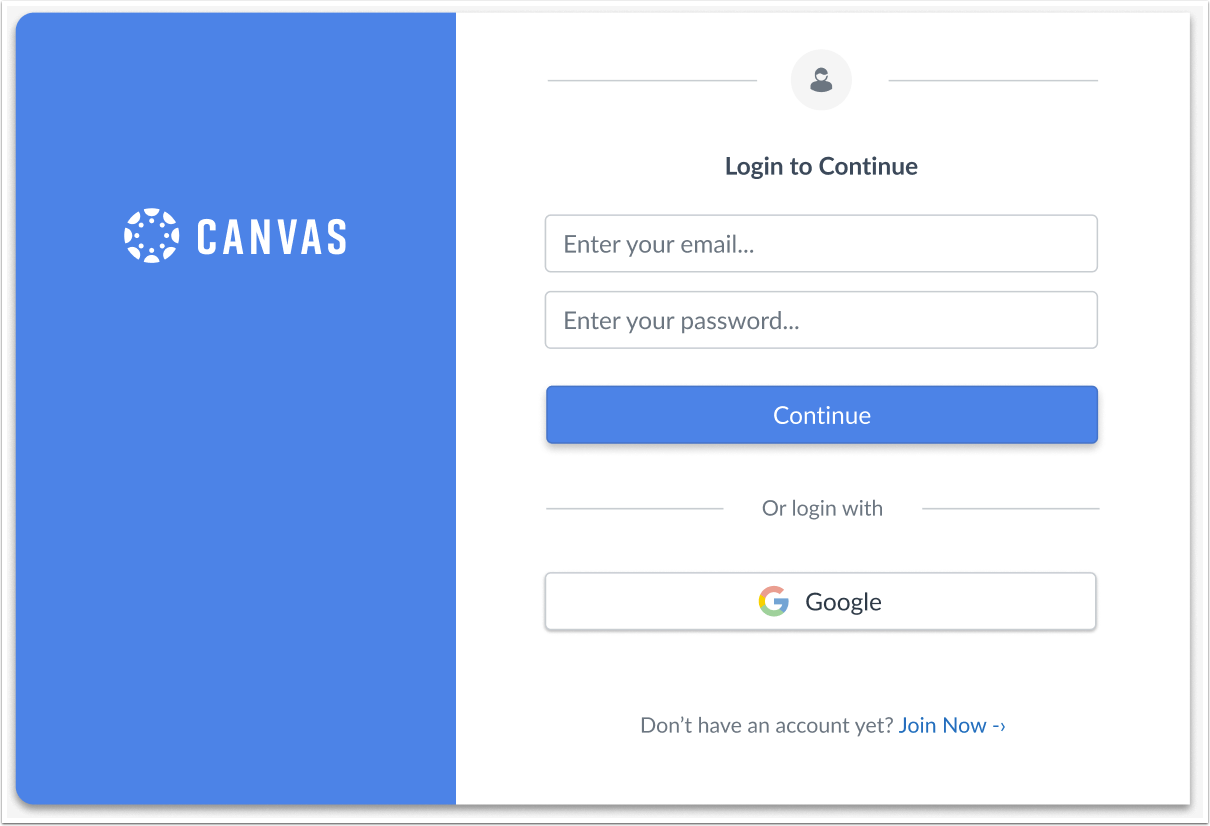
Task: Click the Google G logo icon
Action: [773, 601]
